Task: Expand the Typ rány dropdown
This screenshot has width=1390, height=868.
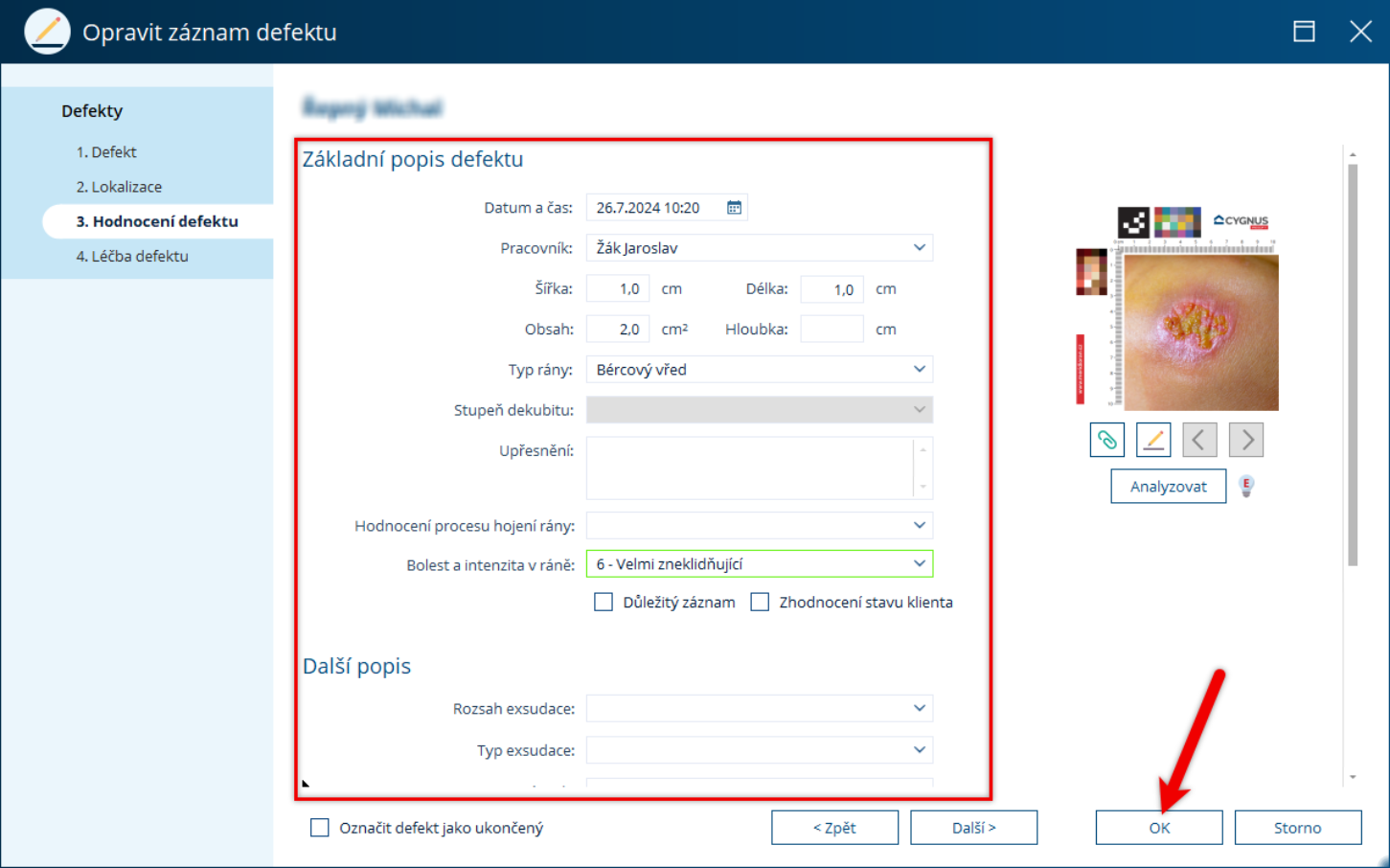Action: point(760,370)
